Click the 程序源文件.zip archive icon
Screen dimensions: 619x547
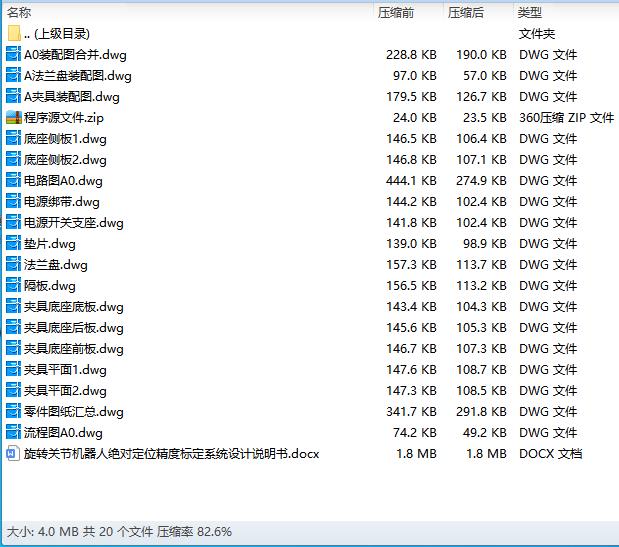click(x=13, y=117)
